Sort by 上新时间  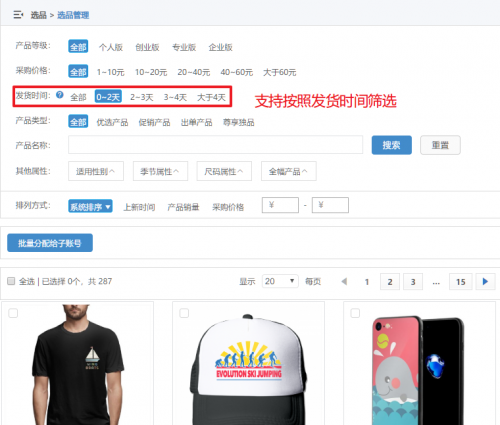click(x=139, y=207)
